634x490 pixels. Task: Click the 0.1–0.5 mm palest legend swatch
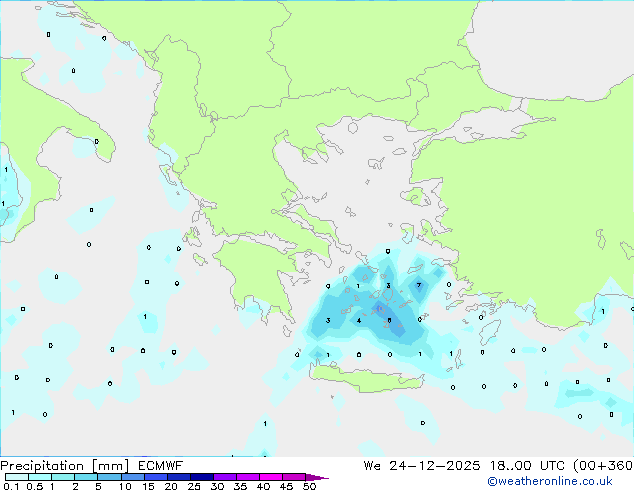17,477
